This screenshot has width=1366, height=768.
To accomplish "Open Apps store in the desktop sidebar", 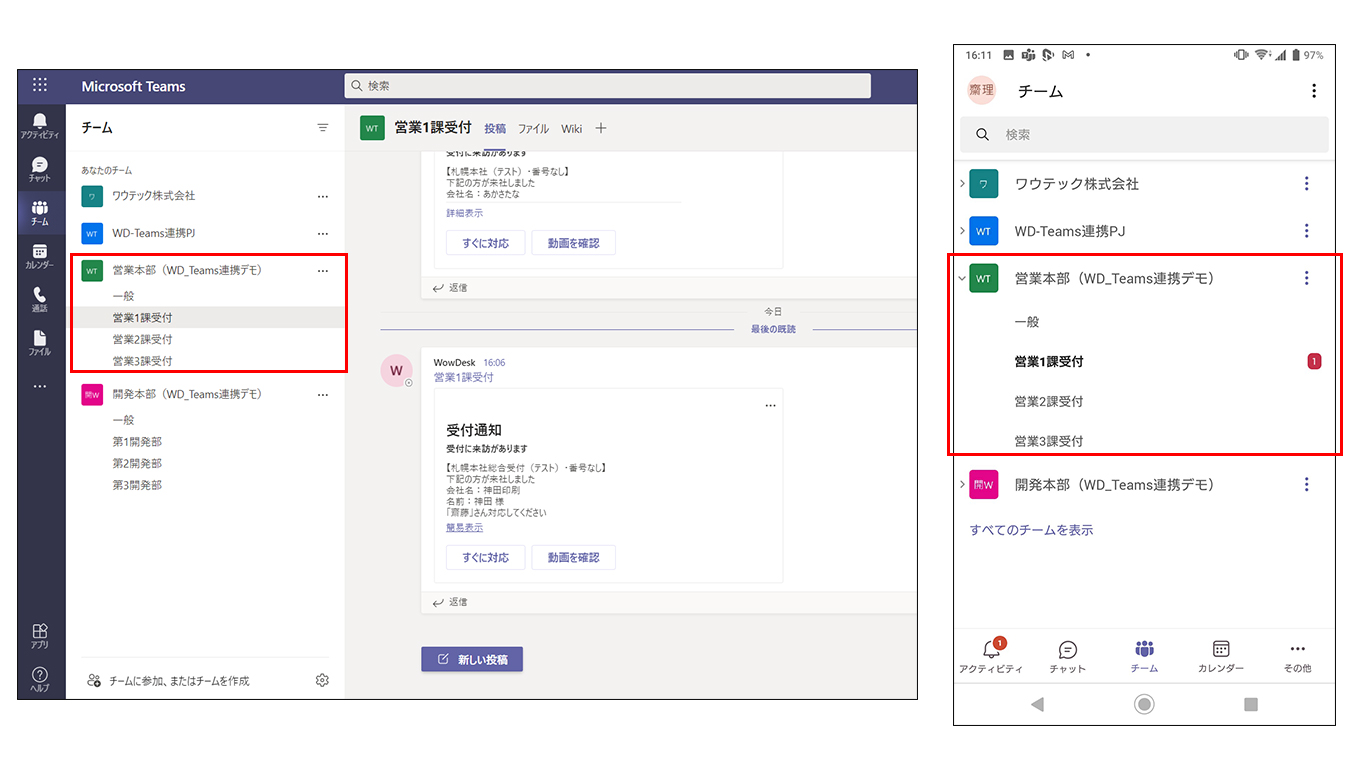I will pyautogui.click(x=40, y=636).
